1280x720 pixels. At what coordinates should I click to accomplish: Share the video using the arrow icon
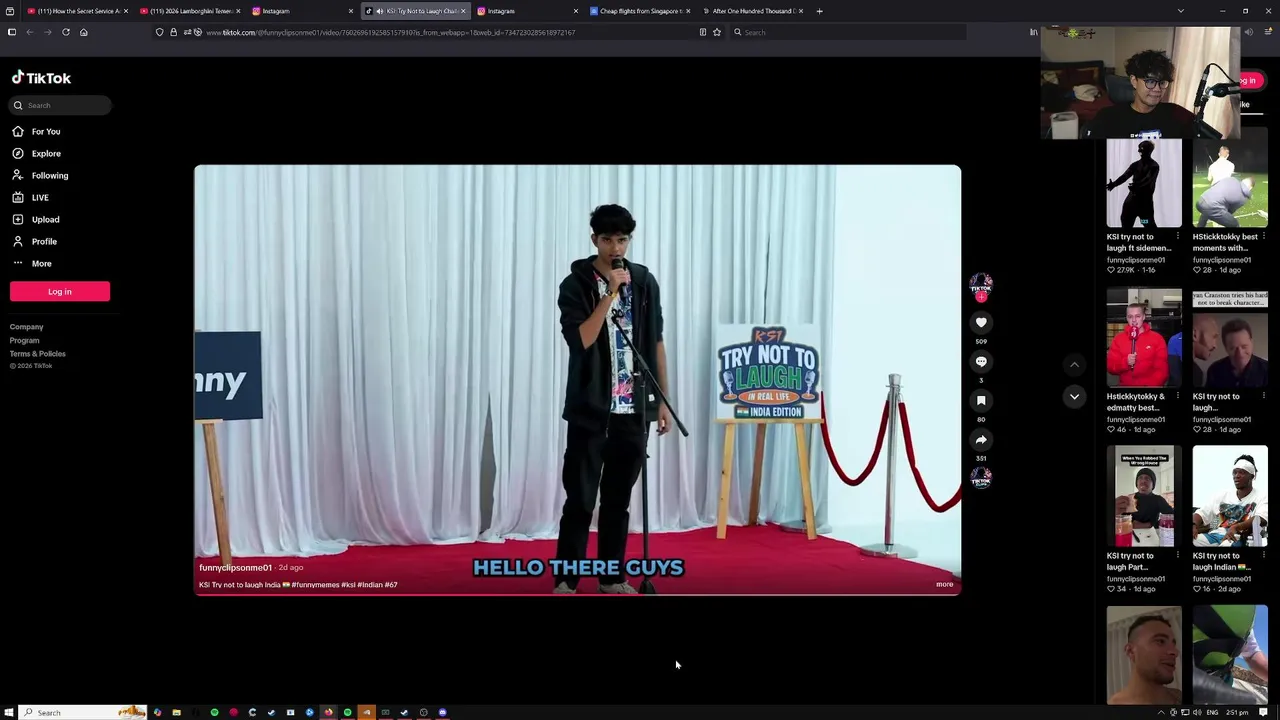pos(981,439)
